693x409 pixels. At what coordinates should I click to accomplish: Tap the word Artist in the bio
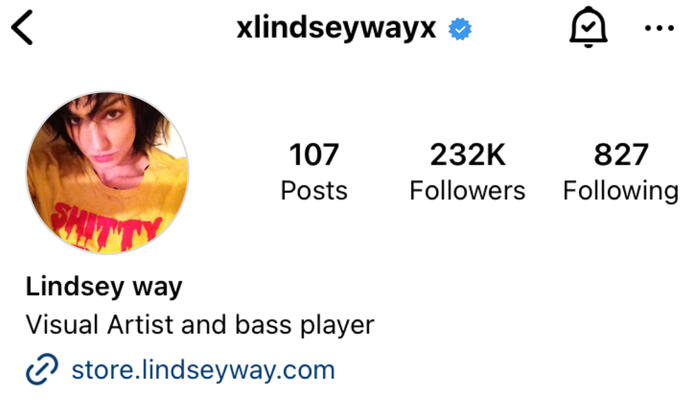click(140, 325)
